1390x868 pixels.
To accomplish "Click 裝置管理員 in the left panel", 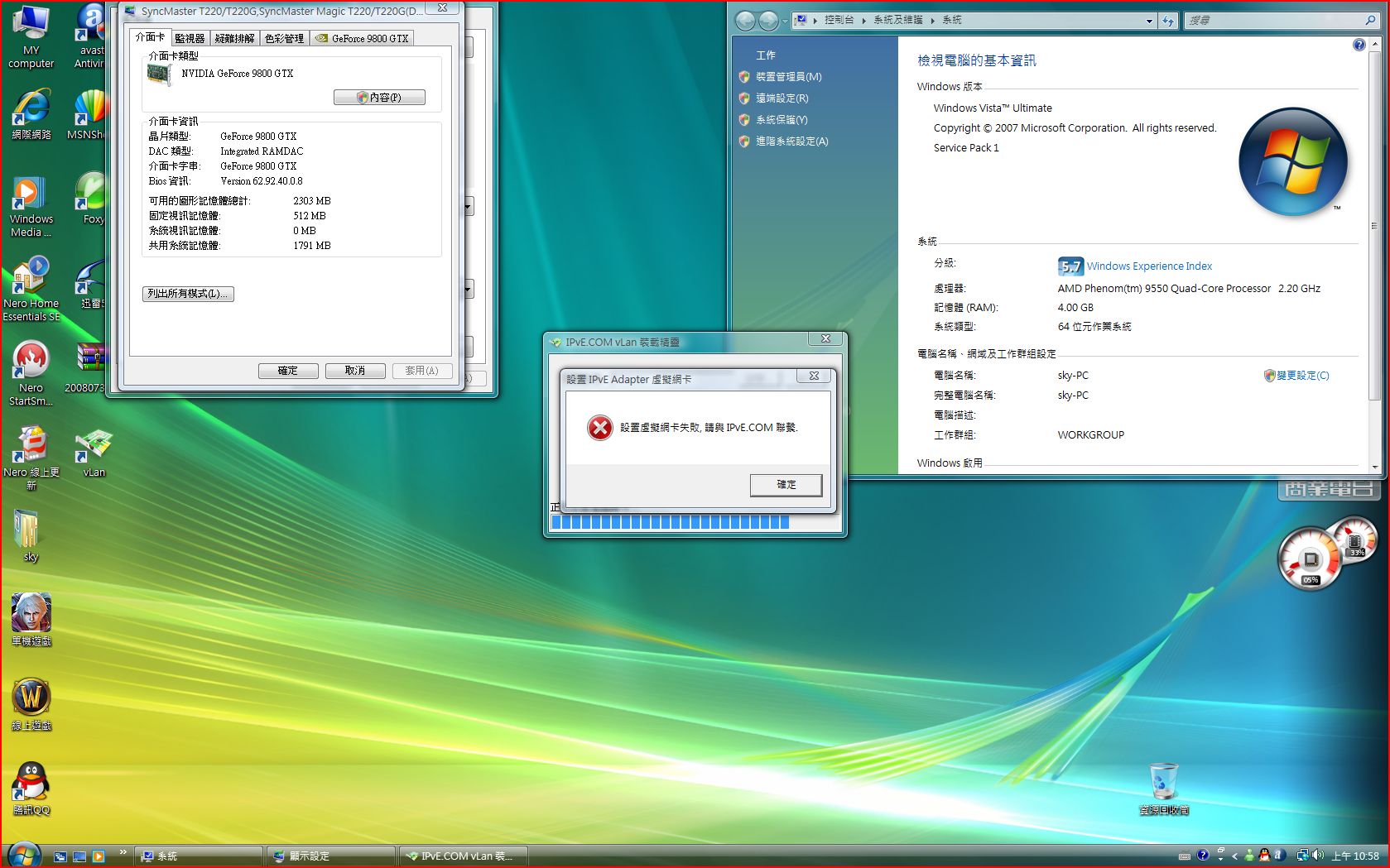I will (788, 77).
